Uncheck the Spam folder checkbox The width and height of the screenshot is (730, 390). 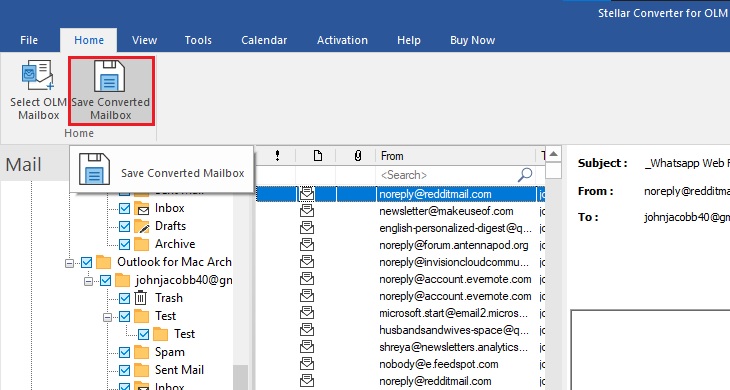click(124, 352)
